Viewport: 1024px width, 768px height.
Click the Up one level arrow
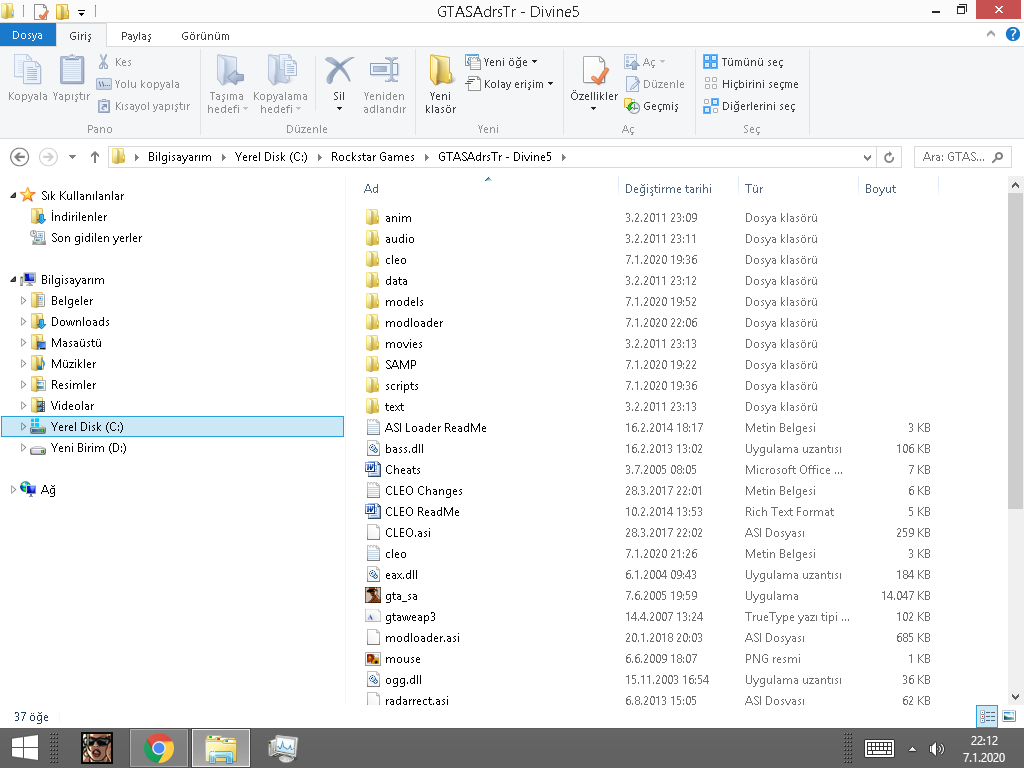(95, 157)
